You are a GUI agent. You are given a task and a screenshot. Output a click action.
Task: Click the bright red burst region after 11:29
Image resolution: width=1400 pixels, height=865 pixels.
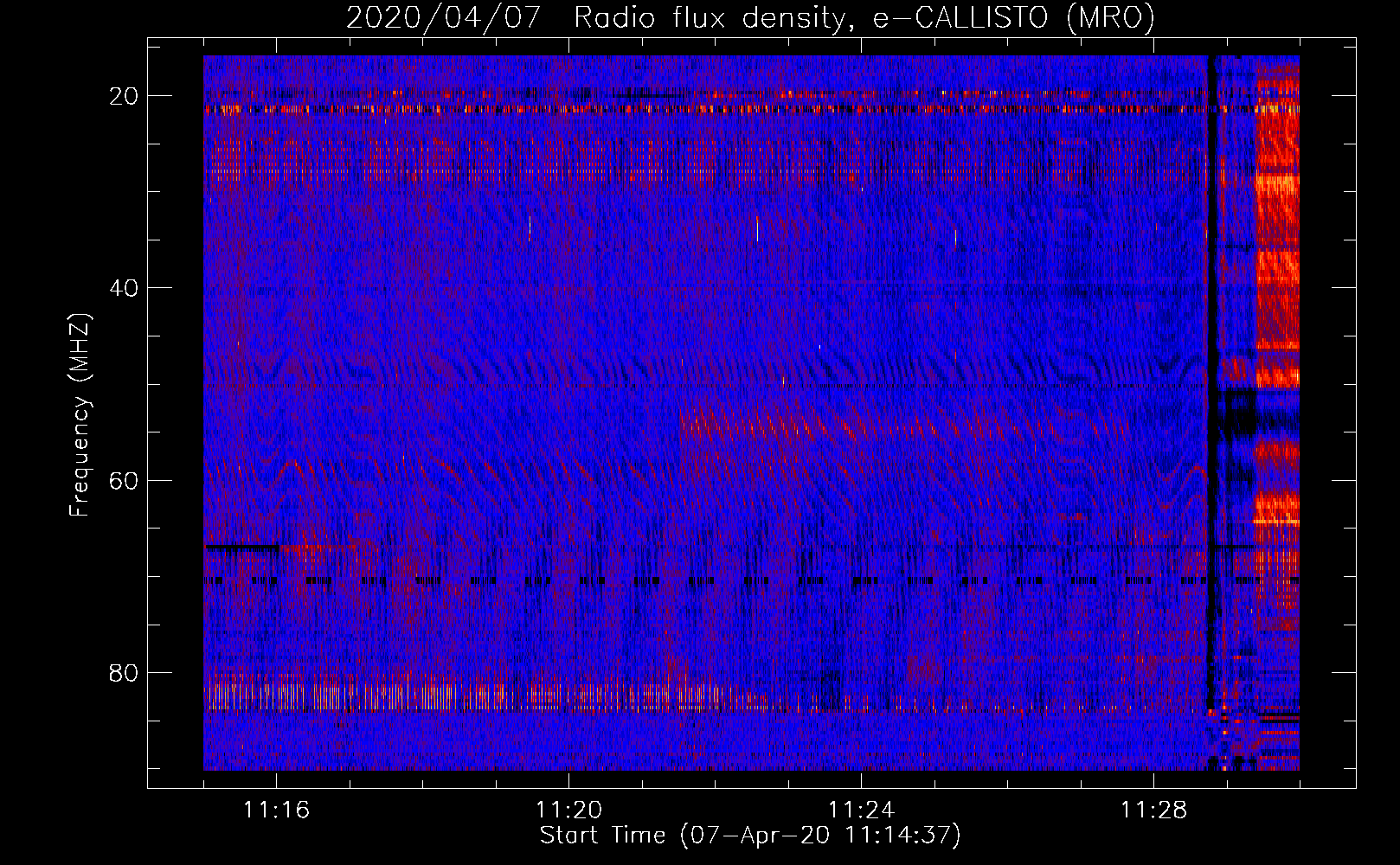pos(1277,346)
